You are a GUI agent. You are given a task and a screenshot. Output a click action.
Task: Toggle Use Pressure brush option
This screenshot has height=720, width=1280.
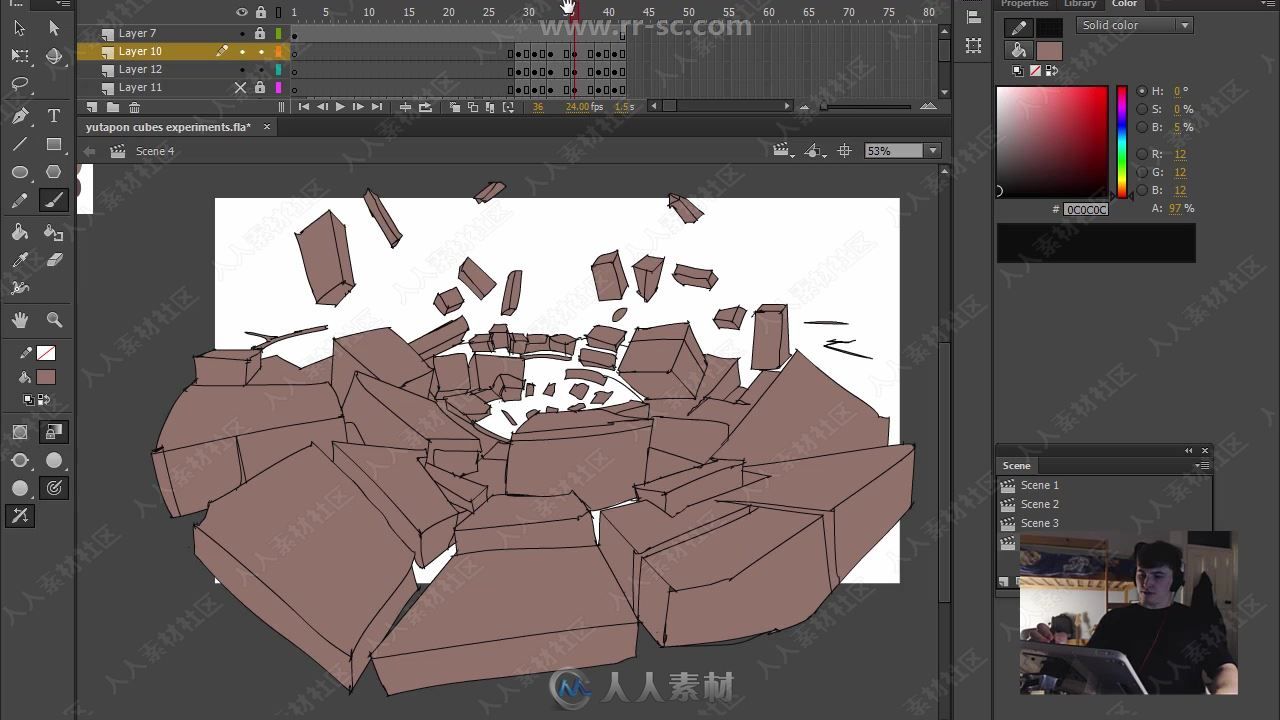[54, 488]
